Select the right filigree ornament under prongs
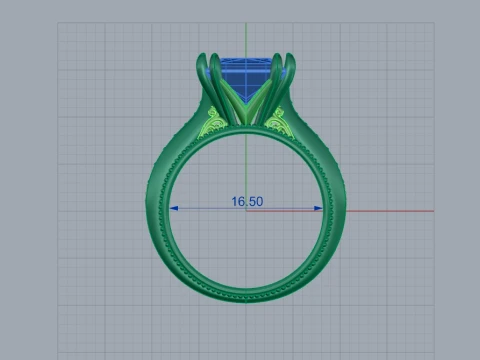This screenshot has width=480, height=360. [279, 123]
